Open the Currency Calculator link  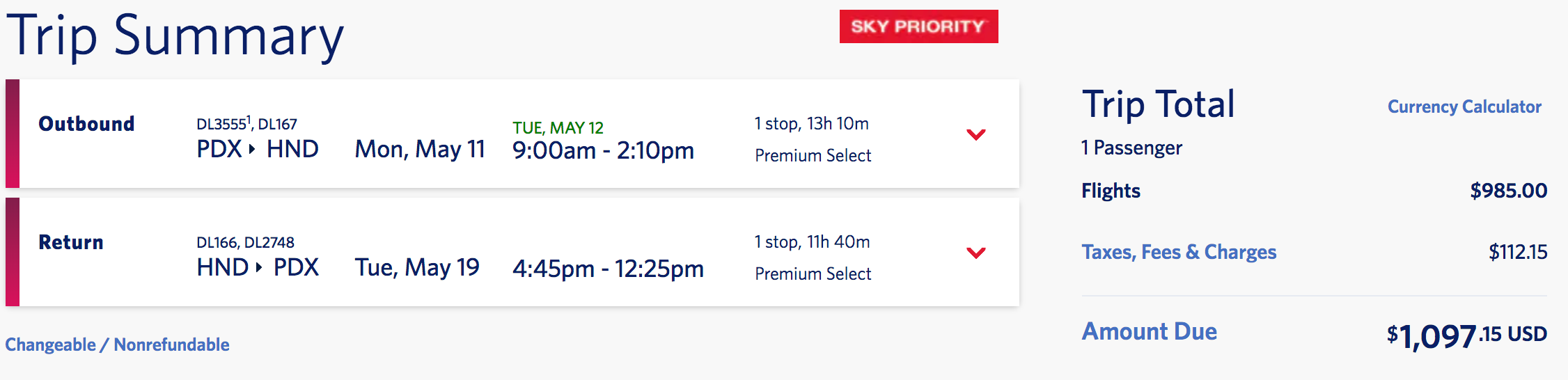coord(1464,106)
